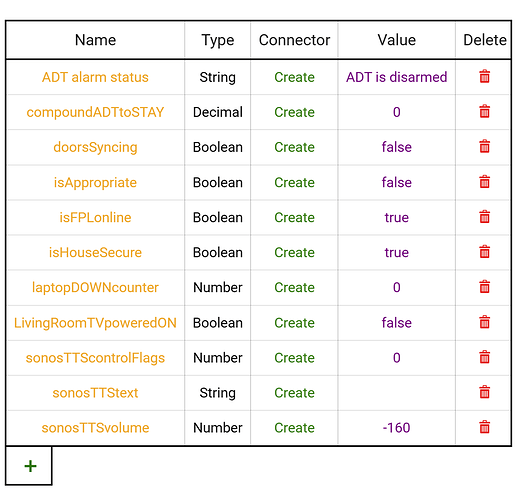
Task: Remove isFPLonline using its trash icon
Action: [x=484, y=217]
